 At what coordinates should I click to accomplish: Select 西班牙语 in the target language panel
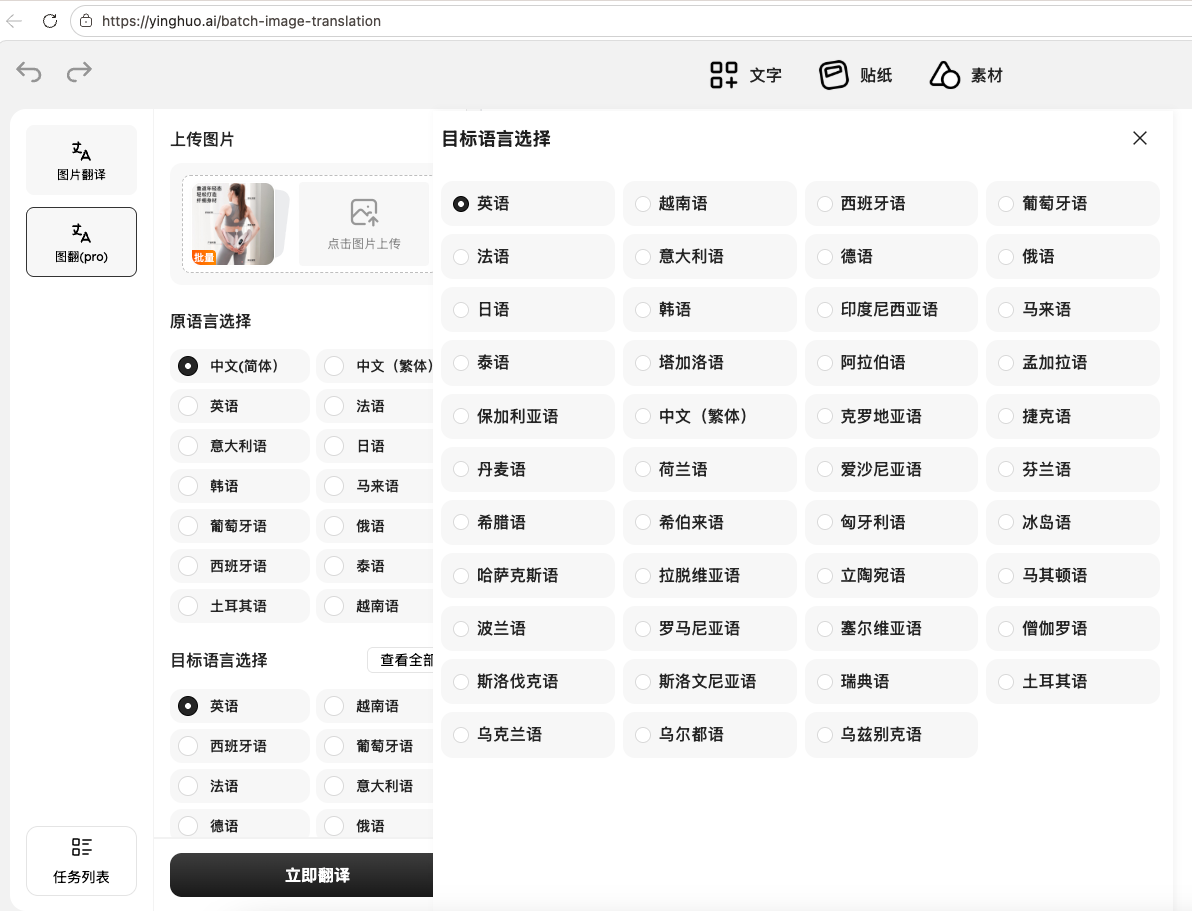point(891,203)
